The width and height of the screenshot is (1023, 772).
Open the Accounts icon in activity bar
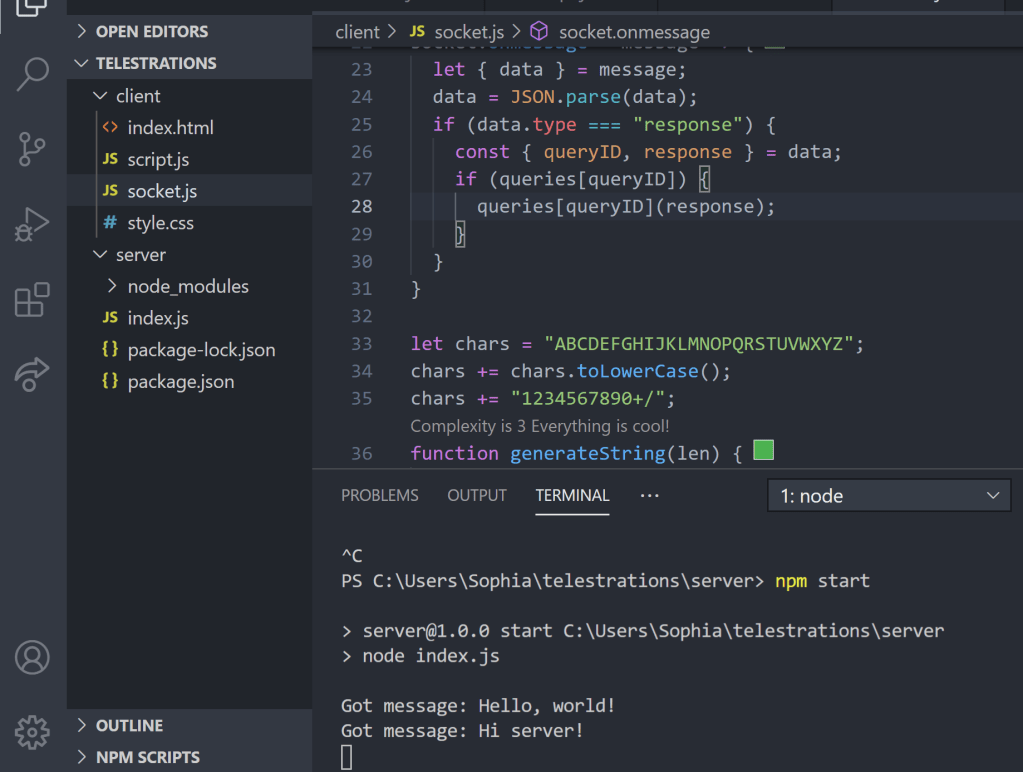tap(32, 657)
